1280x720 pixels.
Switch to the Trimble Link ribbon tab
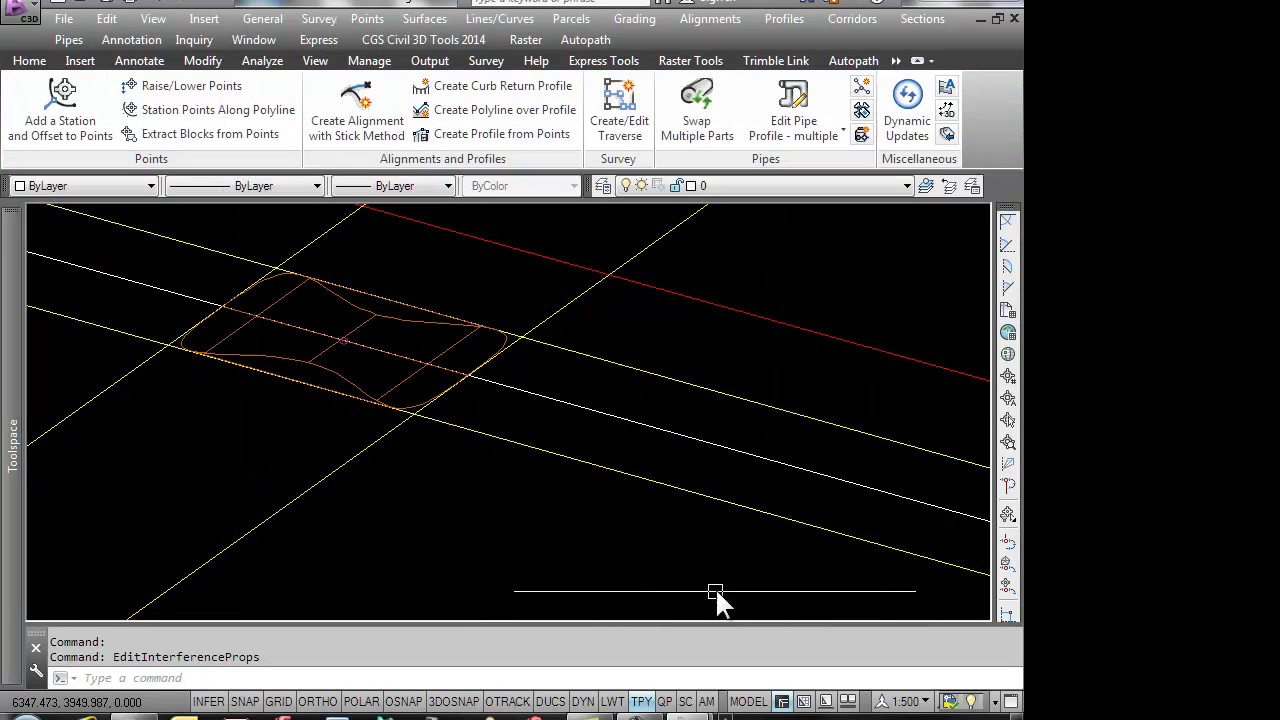point(775,61)
